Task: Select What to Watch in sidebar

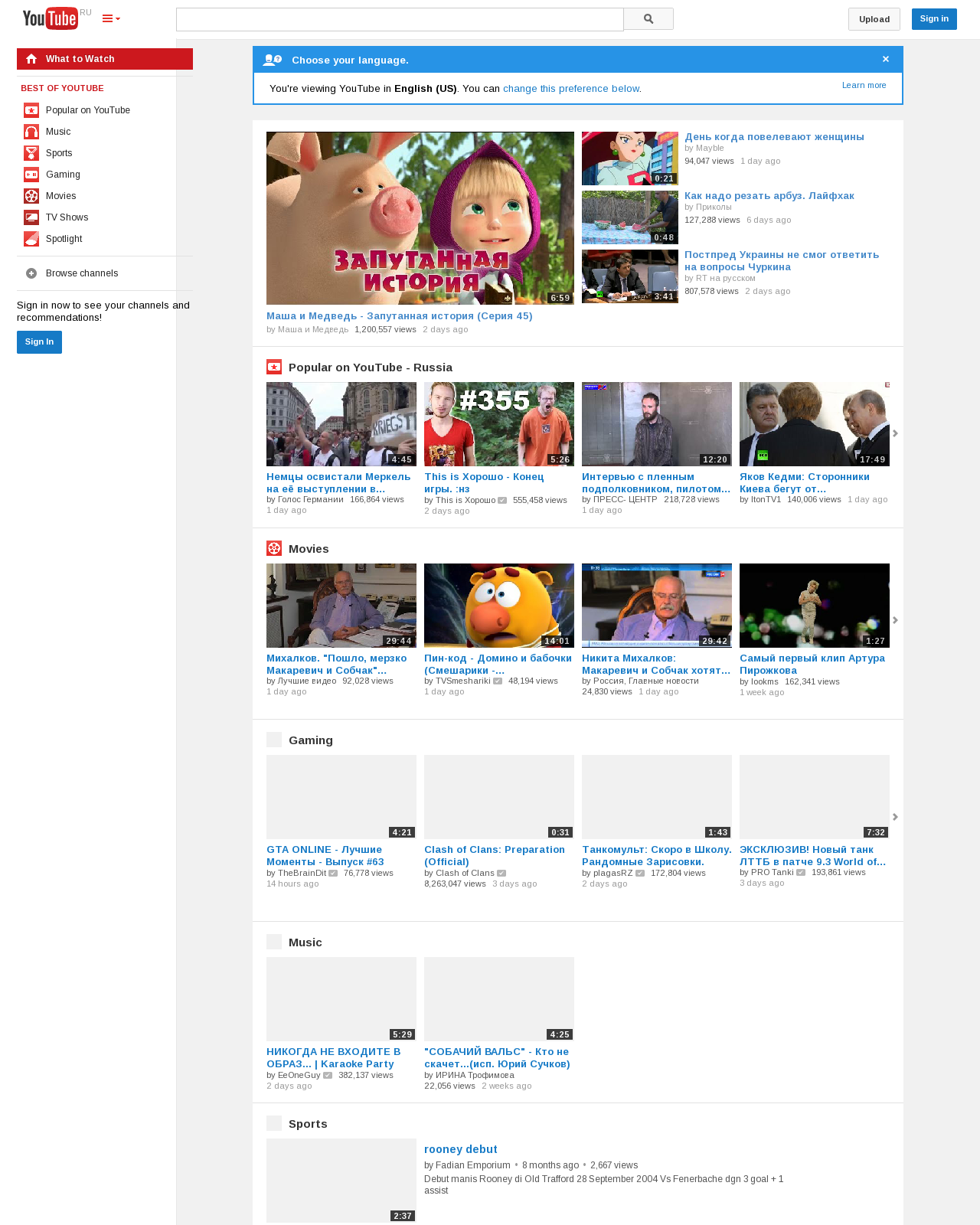Action: [x=105, y=59]
